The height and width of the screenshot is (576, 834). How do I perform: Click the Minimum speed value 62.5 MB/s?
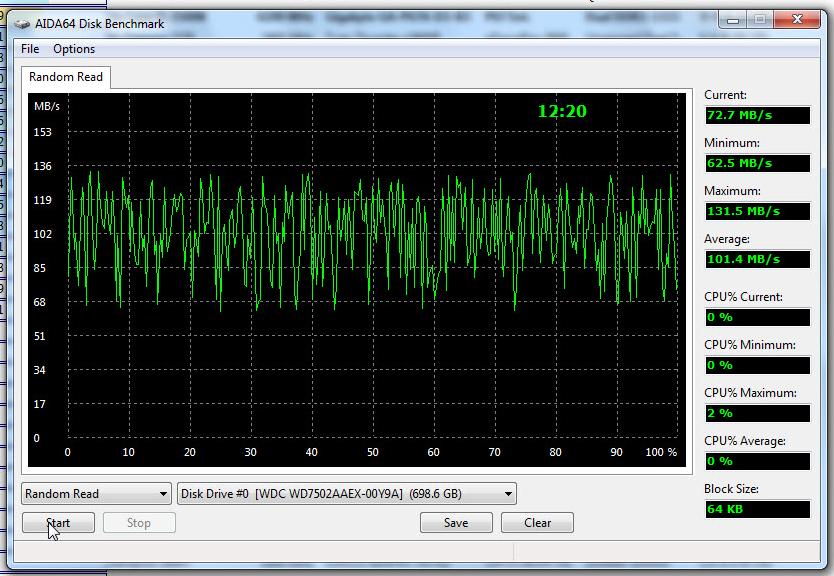click(x=757, y=163)
